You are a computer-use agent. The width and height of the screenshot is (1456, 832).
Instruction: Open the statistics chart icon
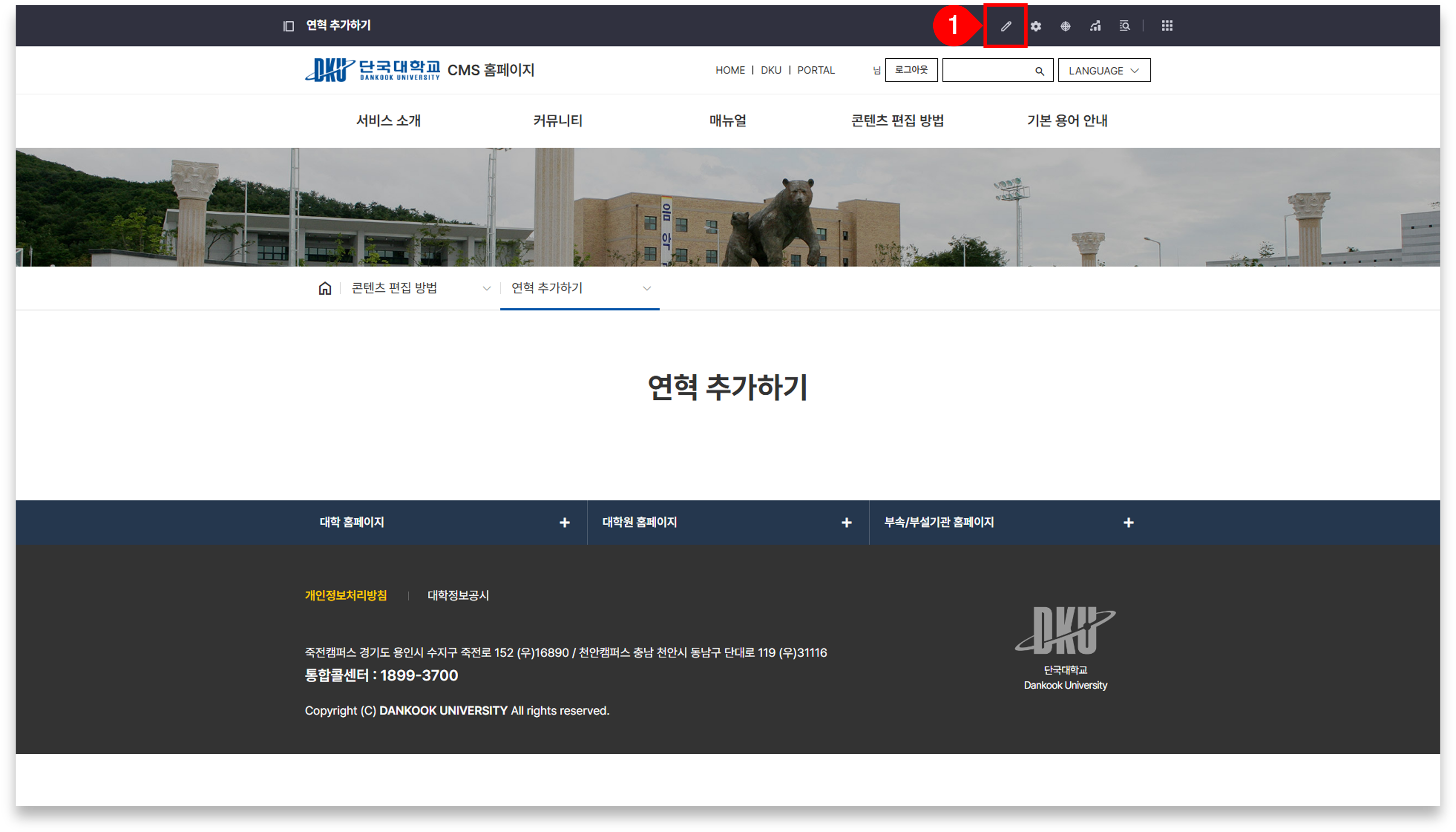point(1095,26)
